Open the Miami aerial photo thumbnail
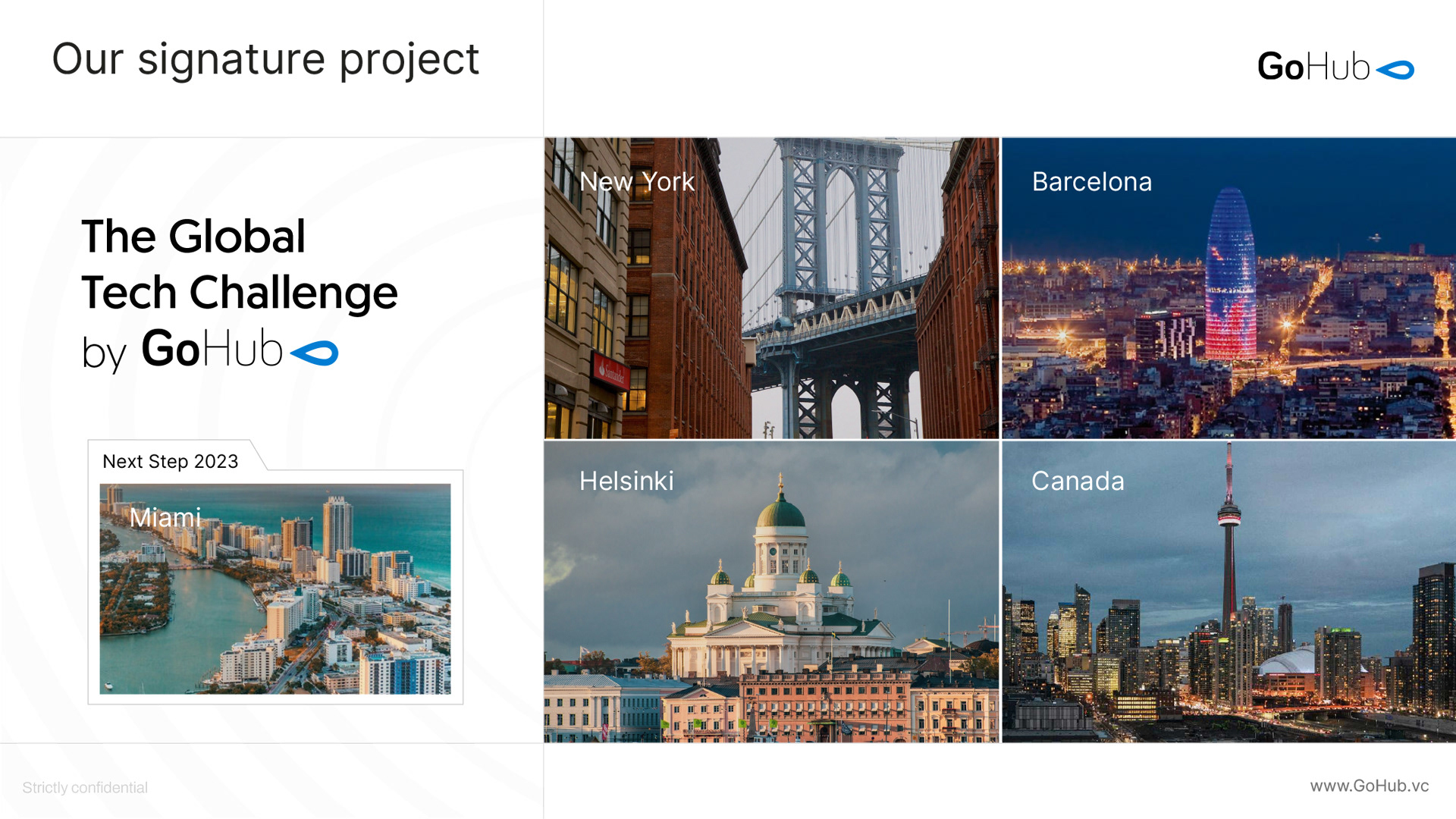 (x=275, y=599)
